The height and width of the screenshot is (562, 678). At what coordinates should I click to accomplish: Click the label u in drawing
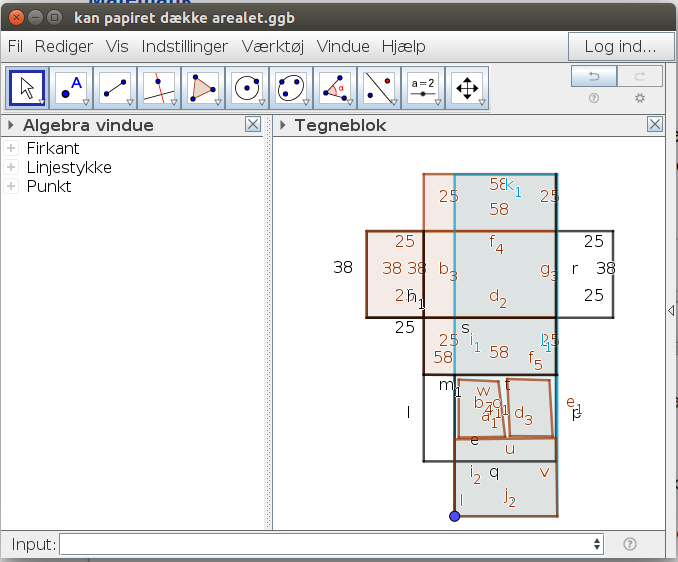point(510,449)
